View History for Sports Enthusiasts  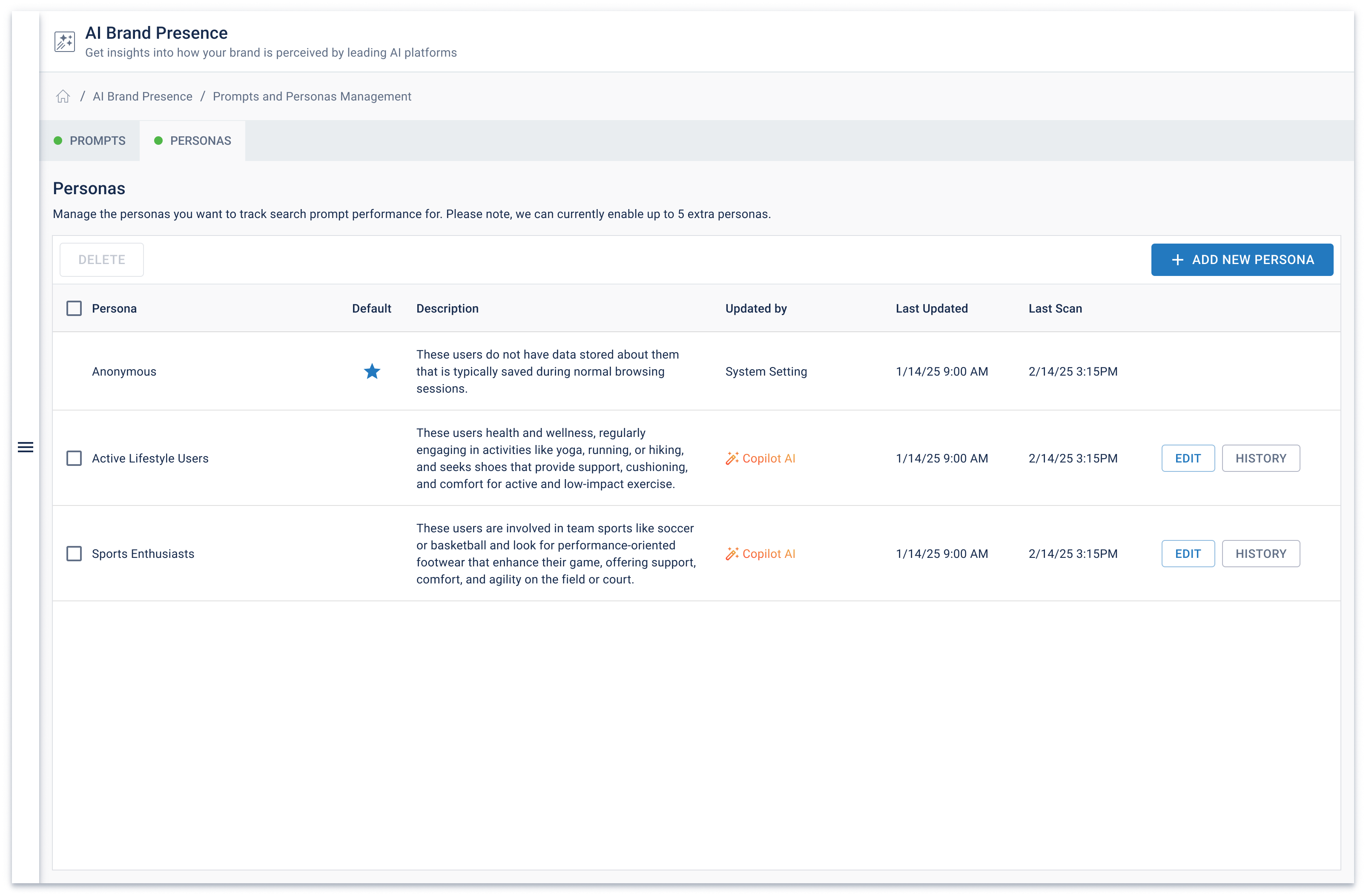coord(1260,553)
